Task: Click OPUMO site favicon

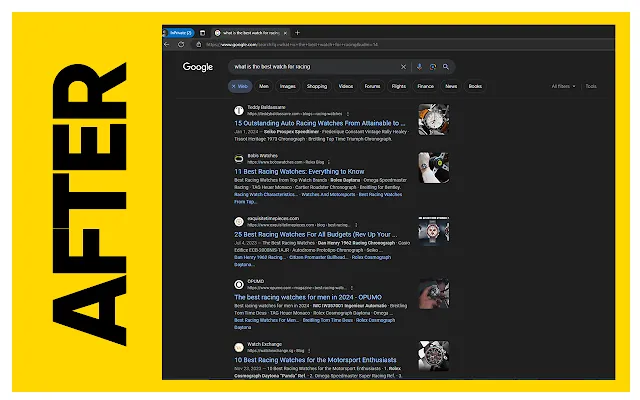Action: tap(239, 284)
